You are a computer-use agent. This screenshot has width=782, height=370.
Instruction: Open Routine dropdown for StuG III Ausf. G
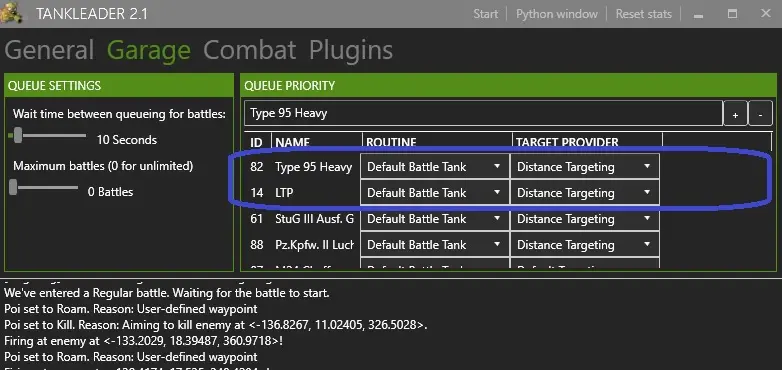tap(435, 218)
